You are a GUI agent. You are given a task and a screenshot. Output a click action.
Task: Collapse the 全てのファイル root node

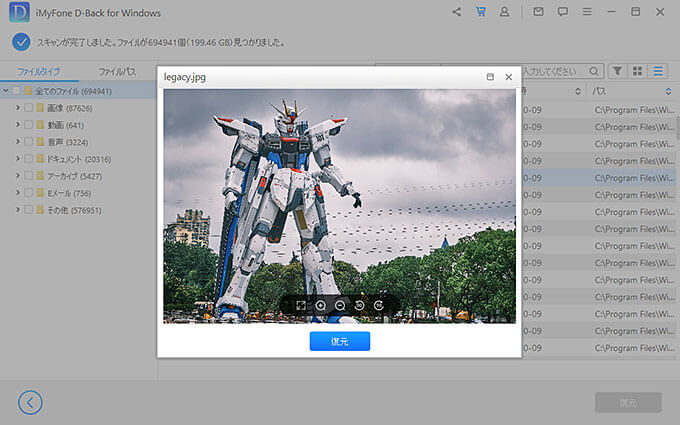pyautogui.click(x=5, y=91)
